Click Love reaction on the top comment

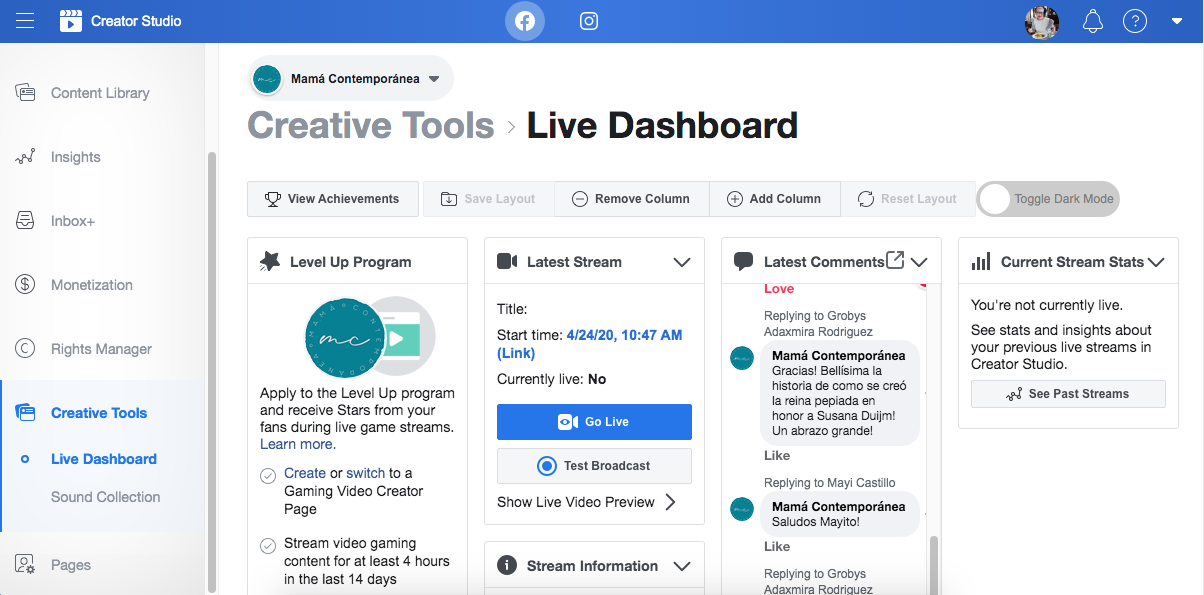coord(779,289)
